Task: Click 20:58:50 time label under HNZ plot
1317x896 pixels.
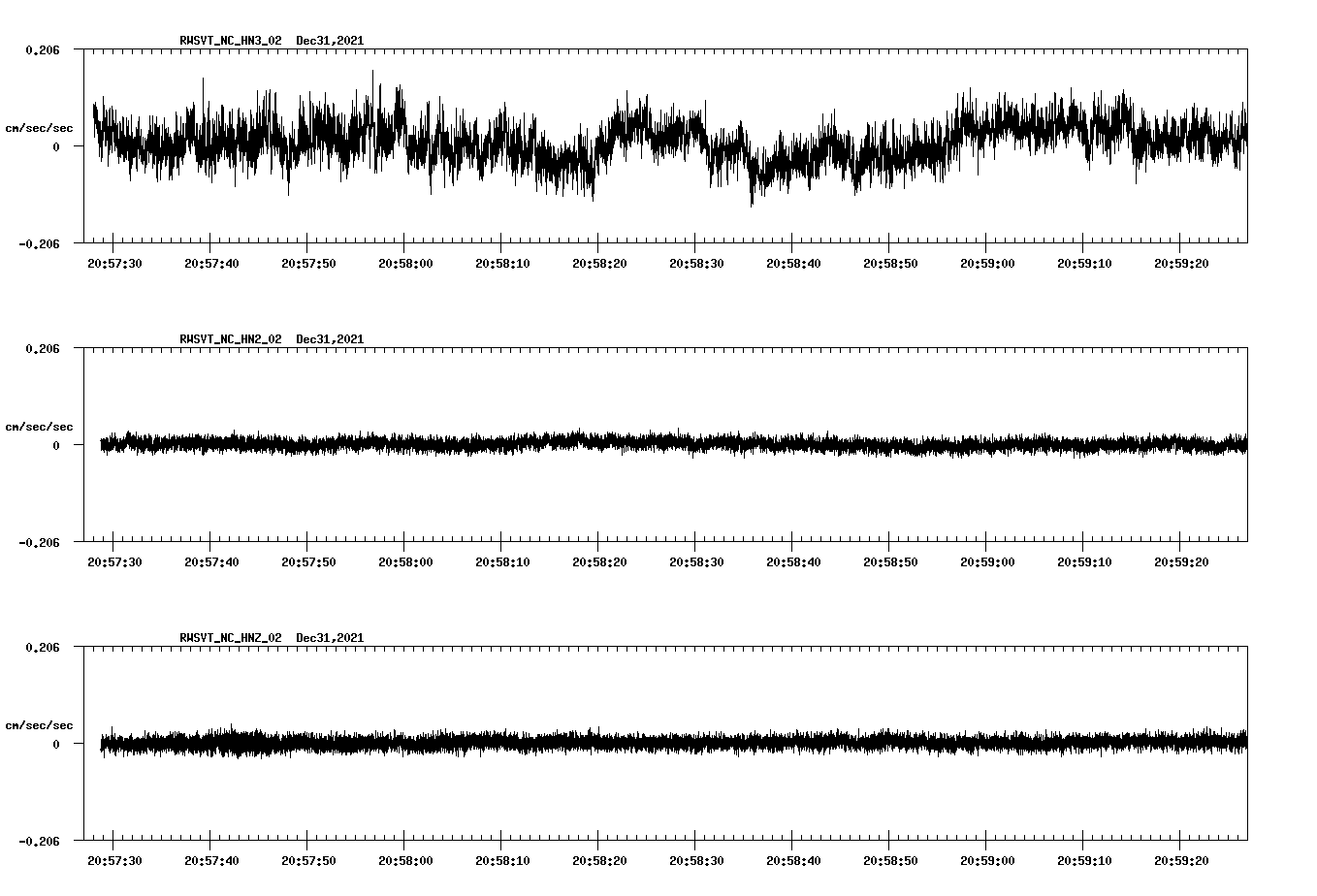Action: 891,860
